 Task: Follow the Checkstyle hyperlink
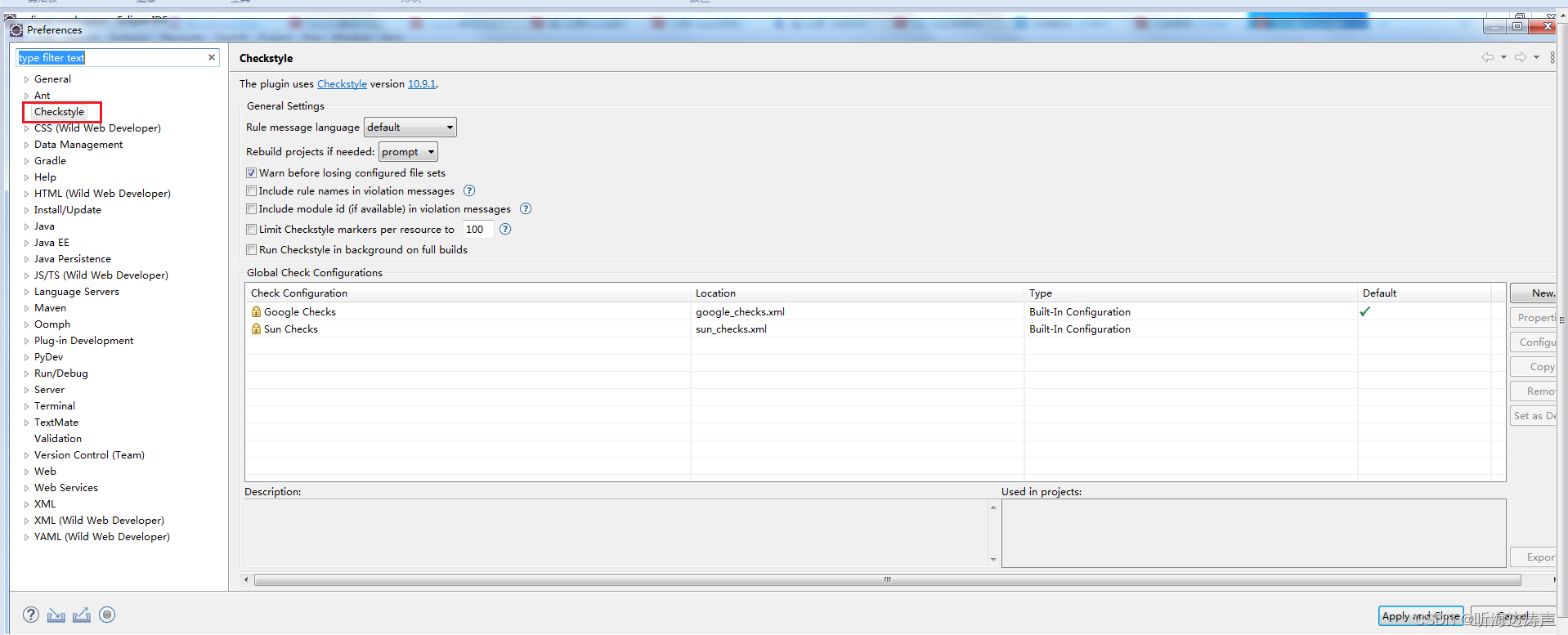[342, 84]
